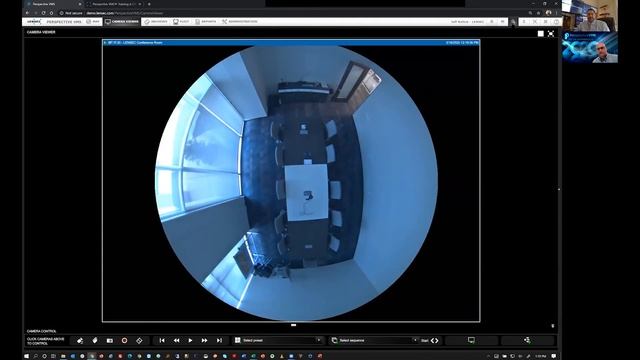
Task: Open a new browser tab
Action: [x=149, y=4]
